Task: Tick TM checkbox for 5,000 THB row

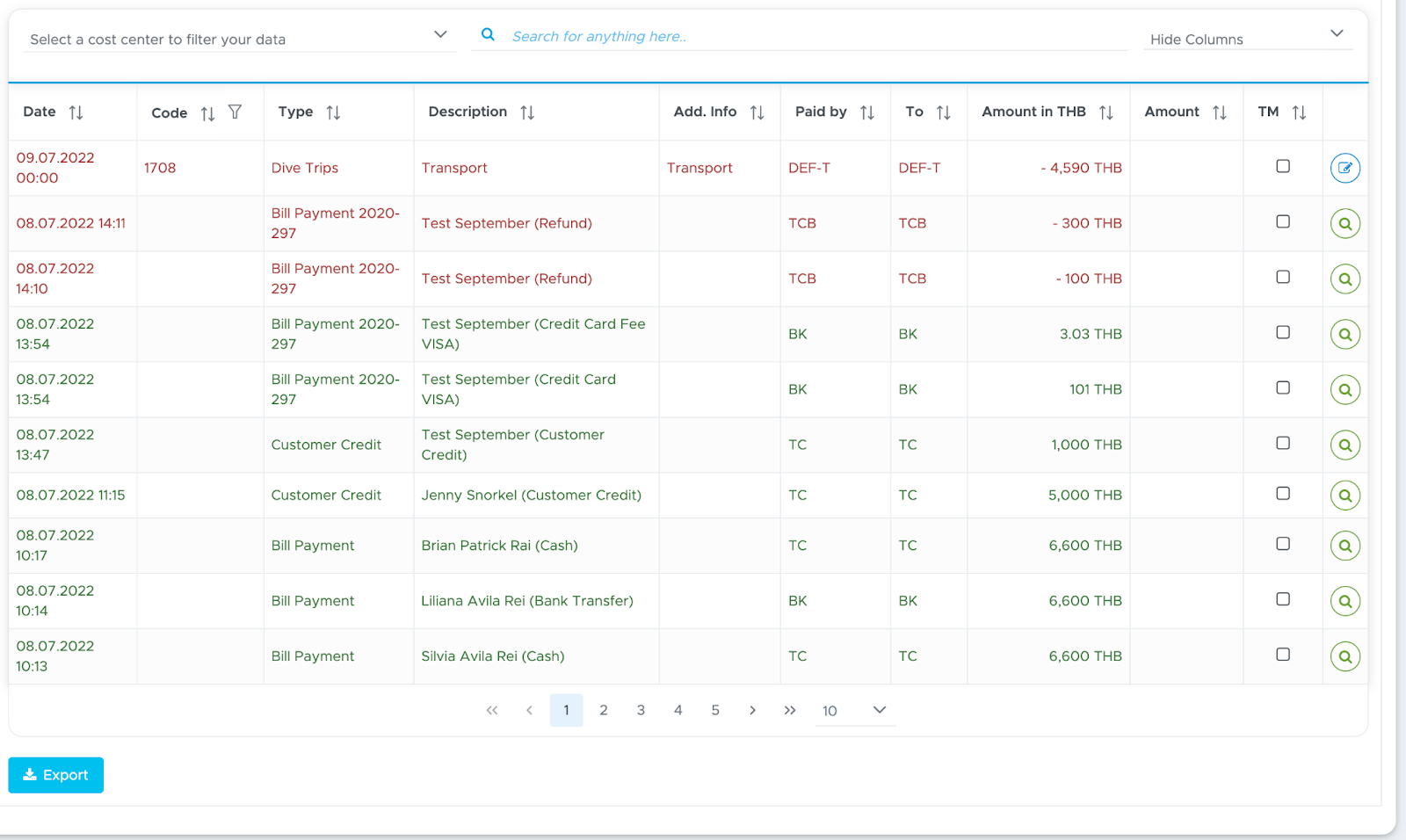Action: tap(1283, 494)
